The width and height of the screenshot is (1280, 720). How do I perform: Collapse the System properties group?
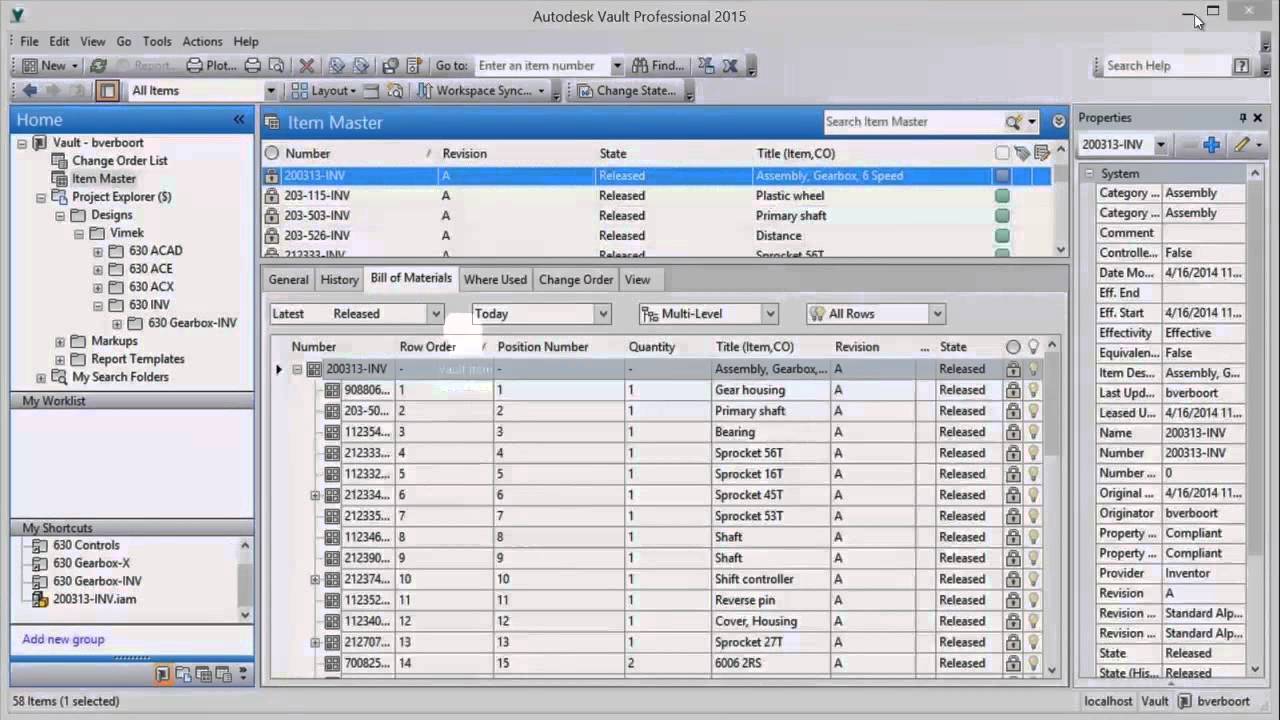click(x=1089, y=174)
